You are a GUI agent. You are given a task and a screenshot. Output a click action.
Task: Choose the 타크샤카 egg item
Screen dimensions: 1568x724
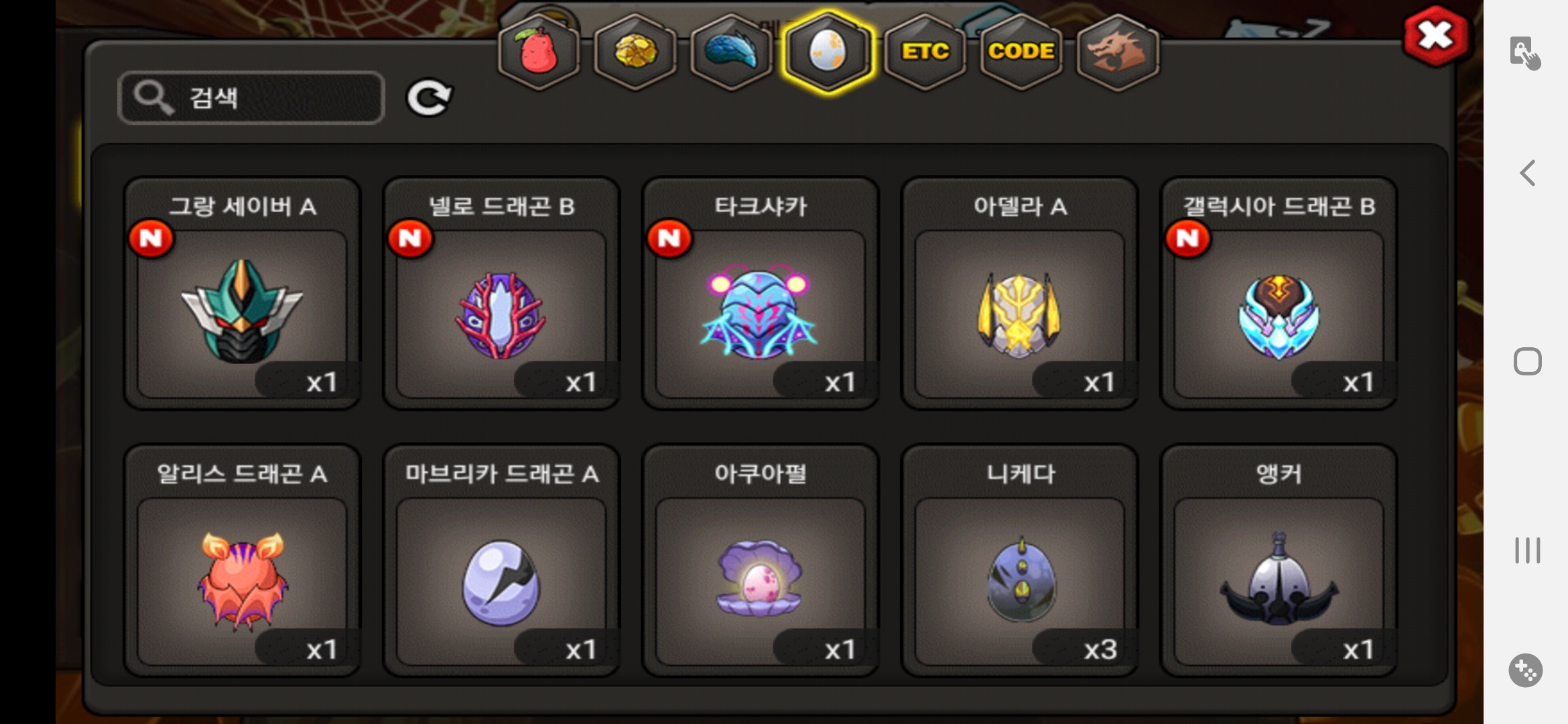click(x=761, y=293)
